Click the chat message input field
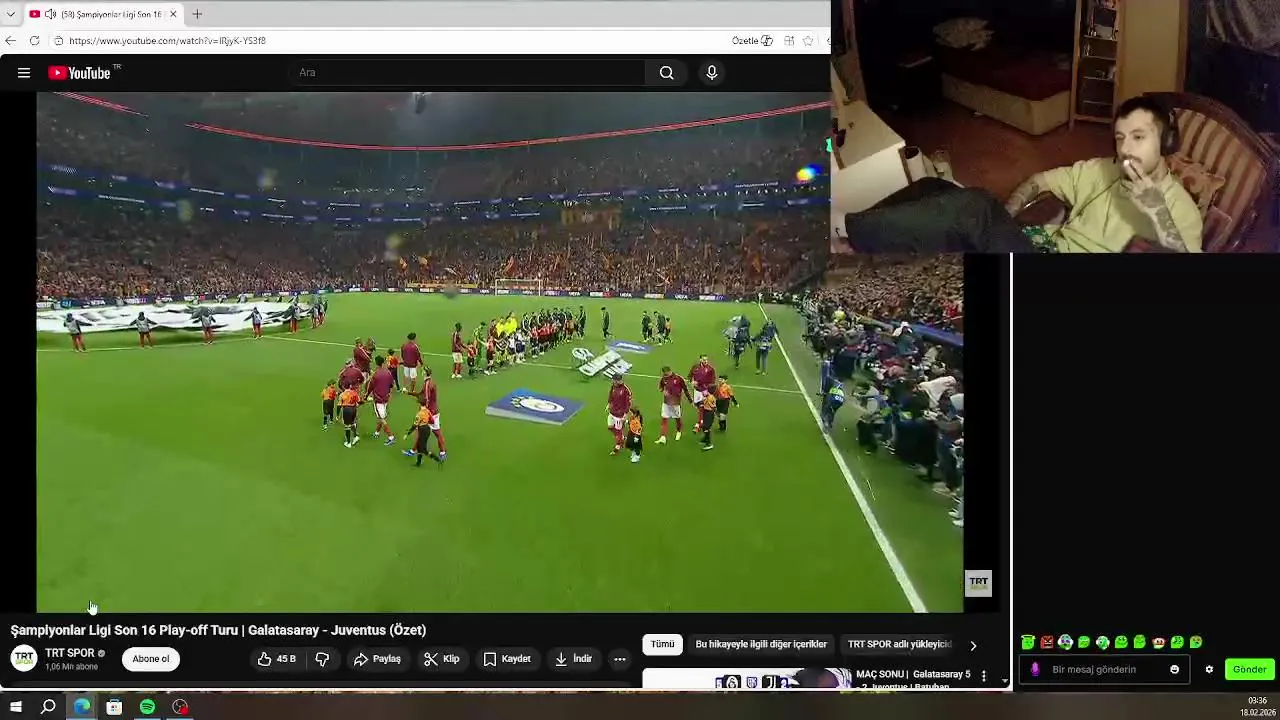Screen dimensions: 1280x720 (x=1104, y=670)
